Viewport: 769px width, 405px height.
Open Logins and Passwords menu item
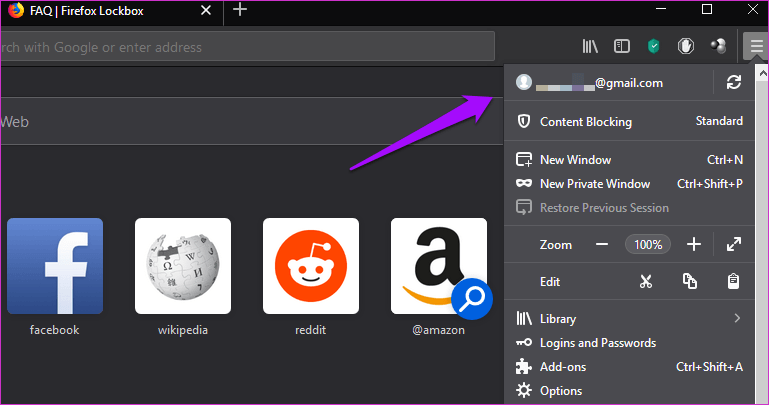coord(629,343)
